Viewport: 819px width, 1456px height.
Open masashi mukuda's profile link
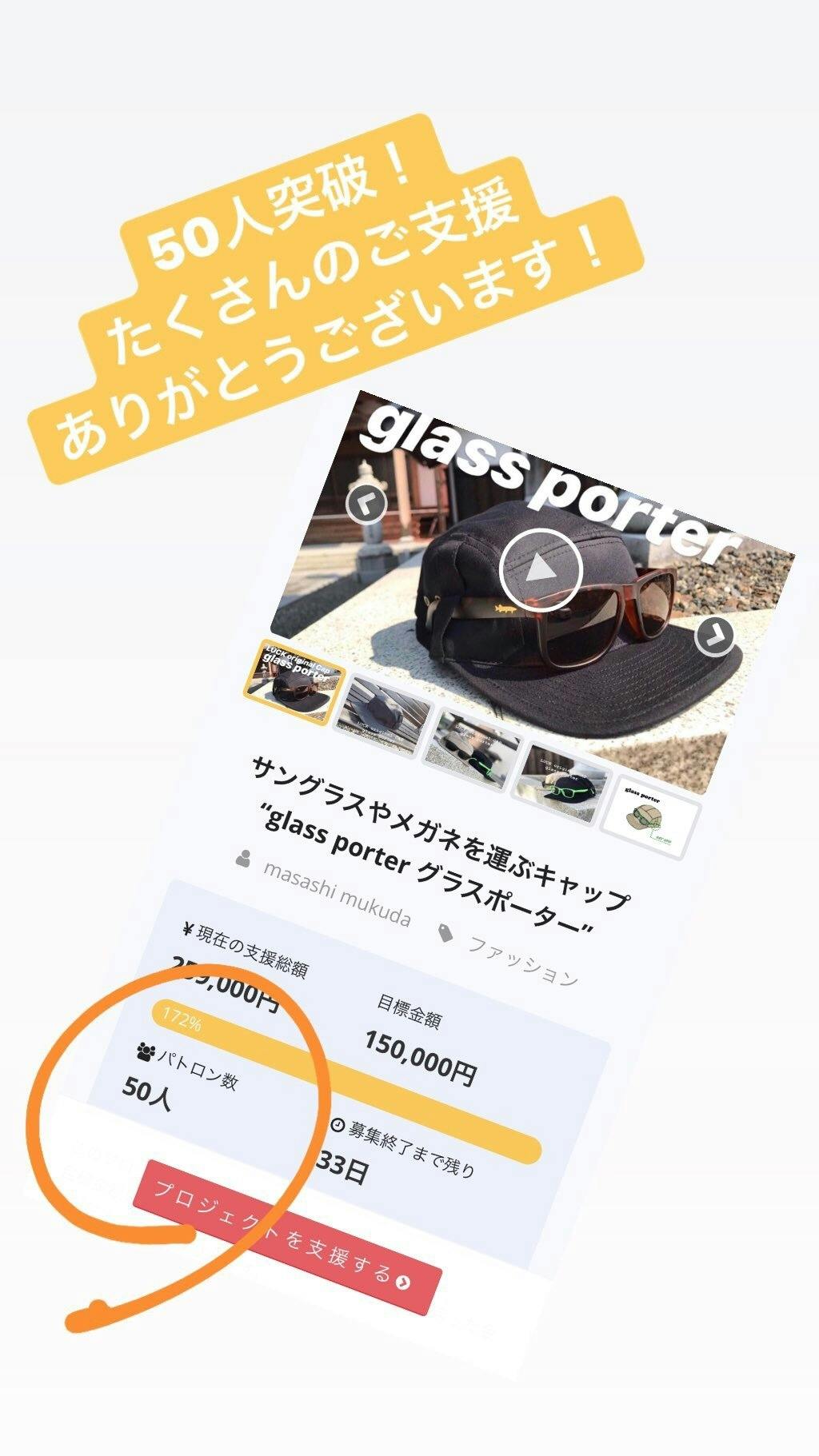[x=337, y=892]
